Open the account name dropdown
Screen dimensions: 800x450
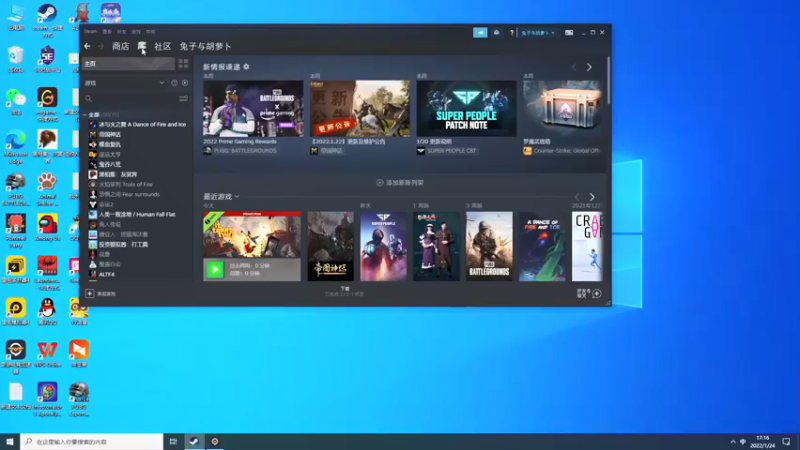click(x=538, y=33)
